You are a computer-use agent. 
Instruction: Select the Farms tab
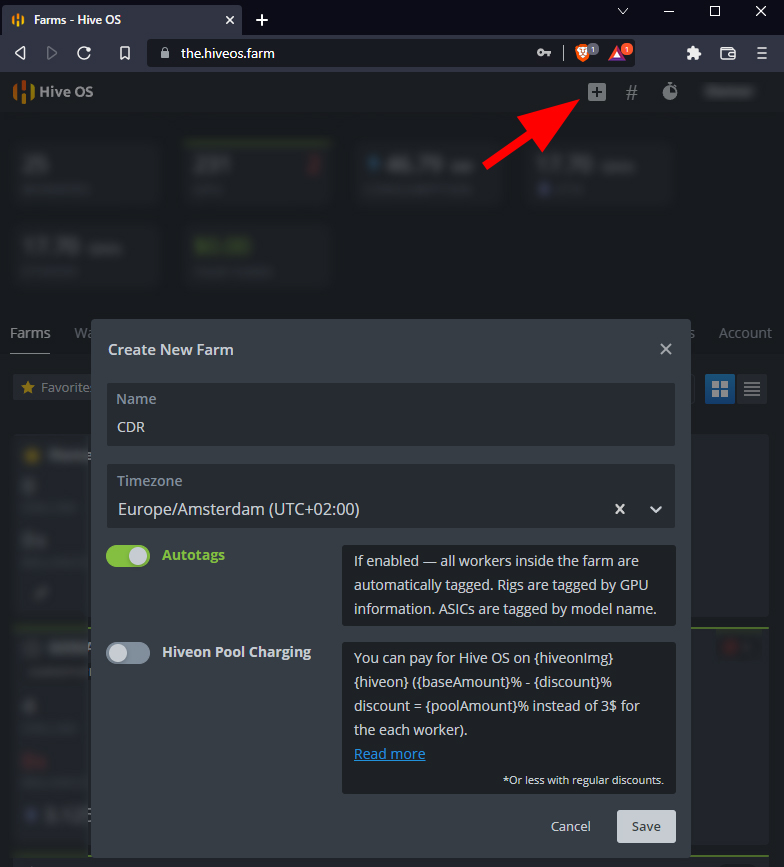pos(30,333)
